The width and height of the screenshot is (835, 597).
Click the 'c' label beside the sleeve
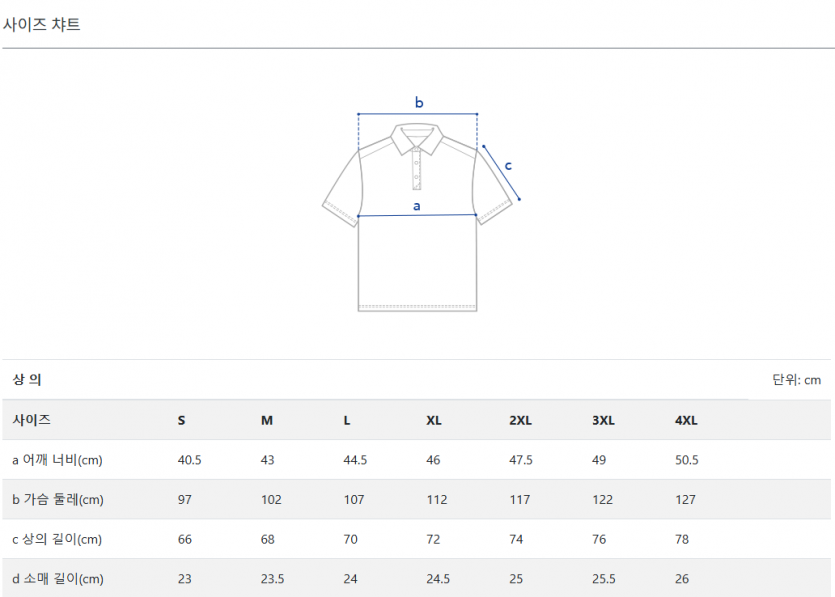pos(508,165)
